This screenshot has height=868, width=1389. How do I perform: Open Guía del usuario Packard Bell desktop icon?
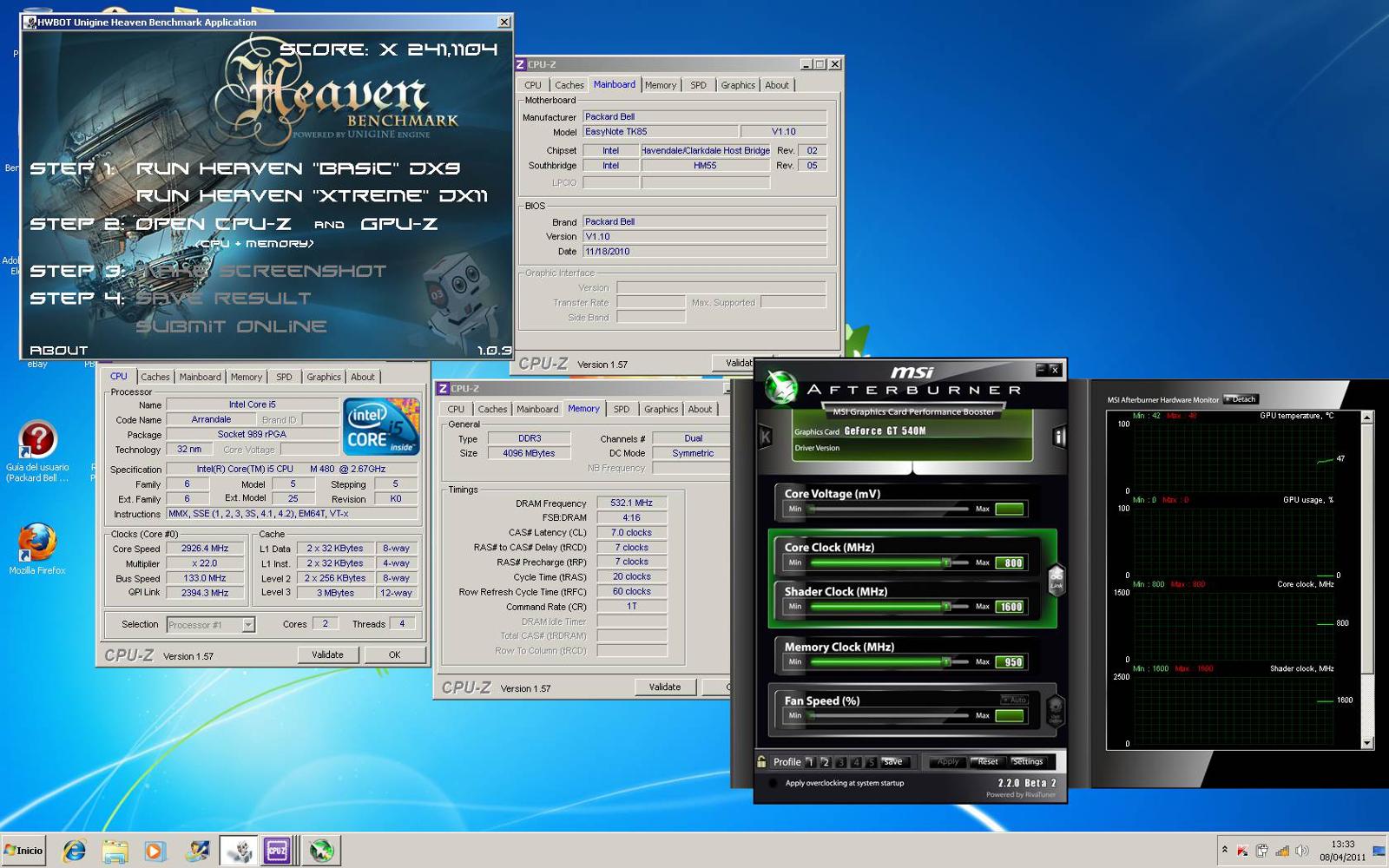tap(37, 453)
